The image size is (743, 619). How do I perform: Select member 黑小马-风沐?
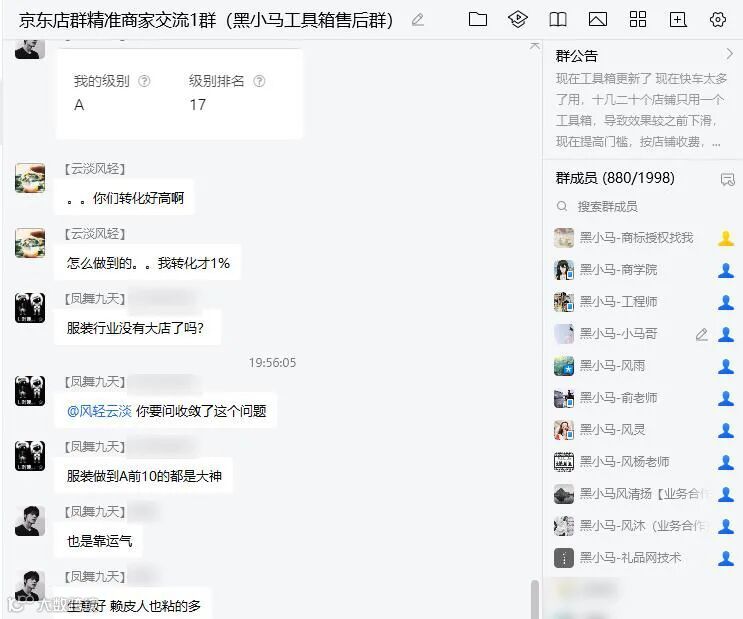coord(643,526)
